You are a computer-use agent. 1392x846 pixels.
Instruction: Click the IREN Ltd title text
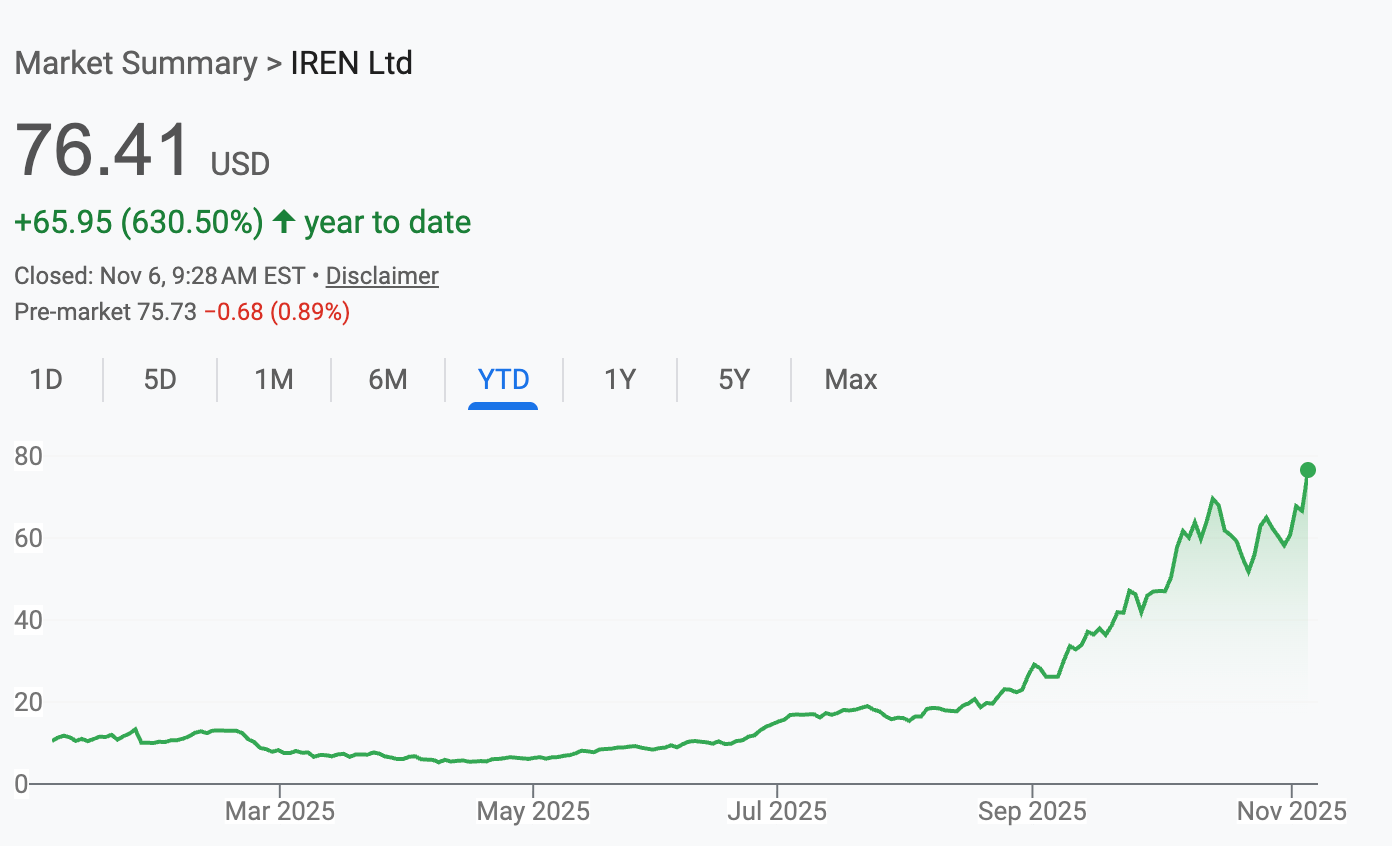click(351, 64)
